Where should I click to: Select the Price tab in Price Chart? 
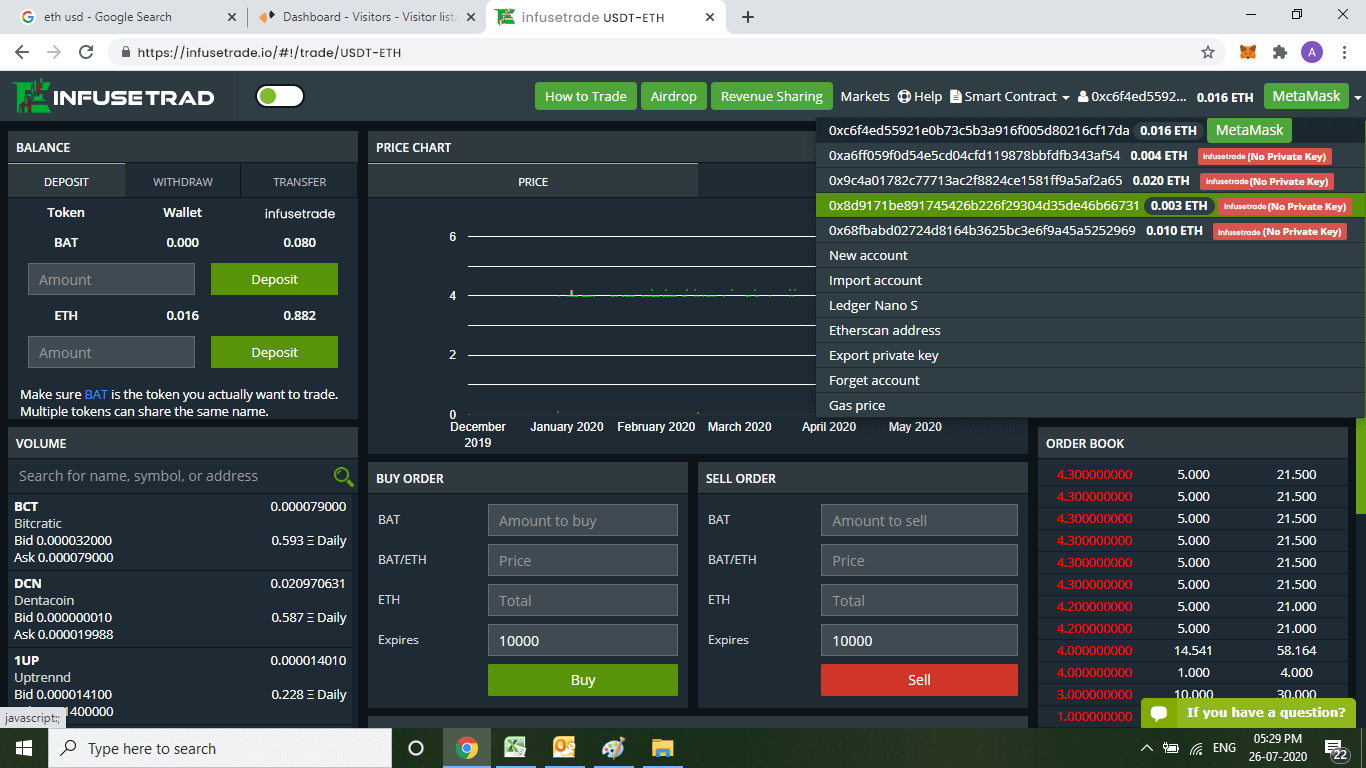[533, 182]
